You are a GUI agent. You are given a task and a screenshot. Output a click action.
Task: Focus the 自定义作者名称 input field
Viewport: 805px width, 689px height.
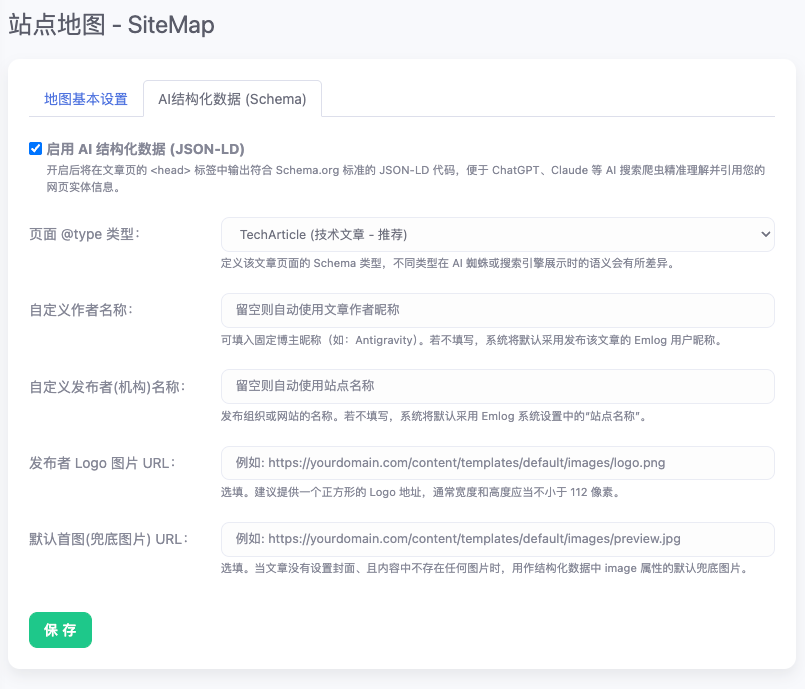point(497,310)
